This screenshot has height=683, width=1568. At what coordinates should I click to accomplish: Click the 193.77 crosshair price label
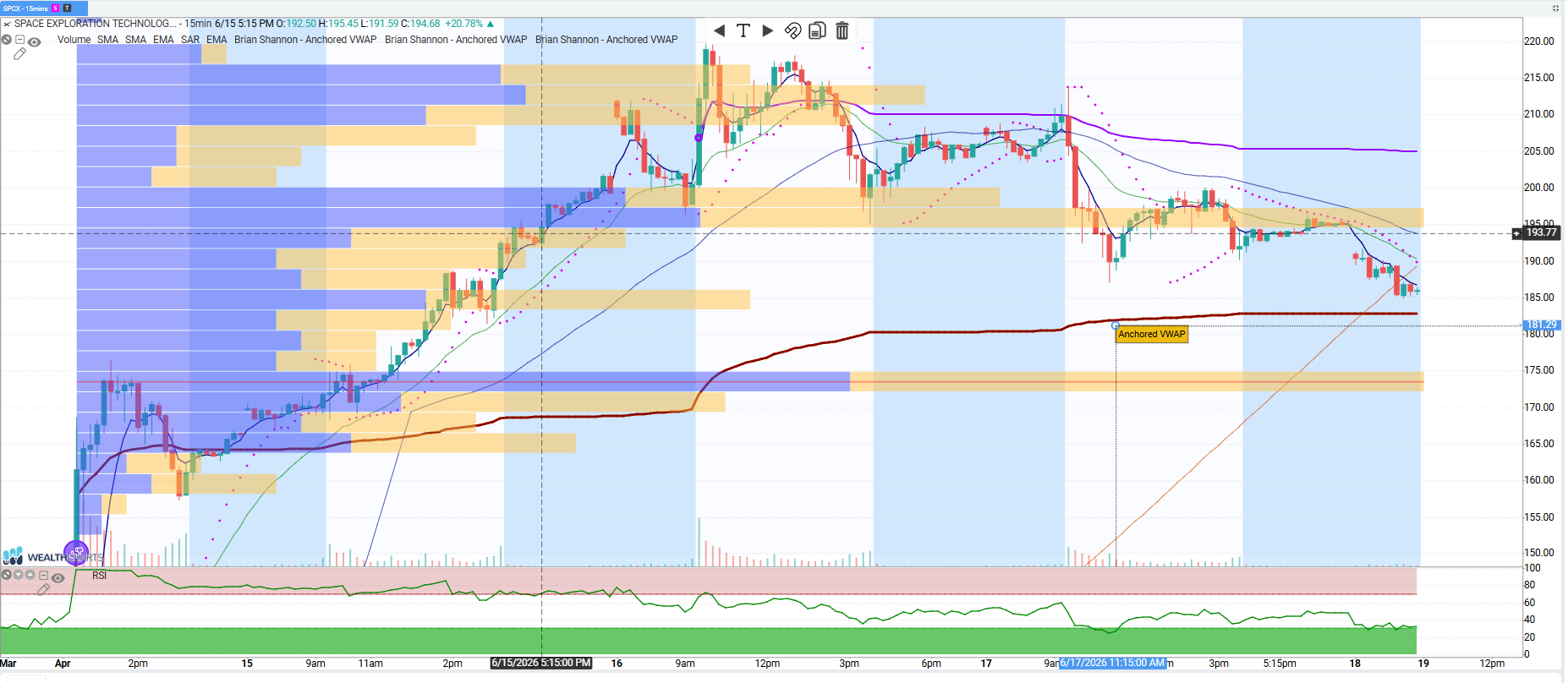point(1541,233)
